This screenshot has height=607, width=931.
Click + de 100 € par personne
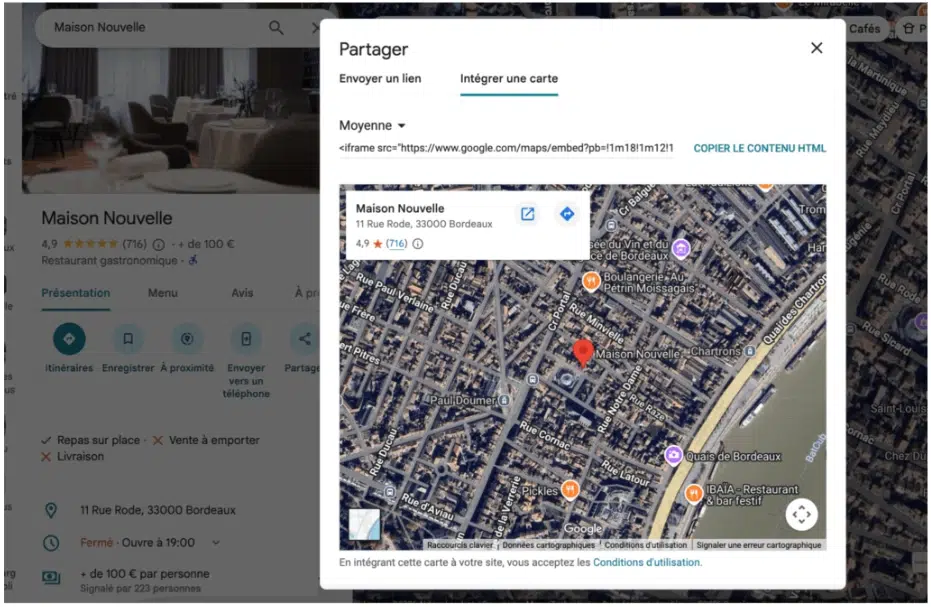coord(145,574)
